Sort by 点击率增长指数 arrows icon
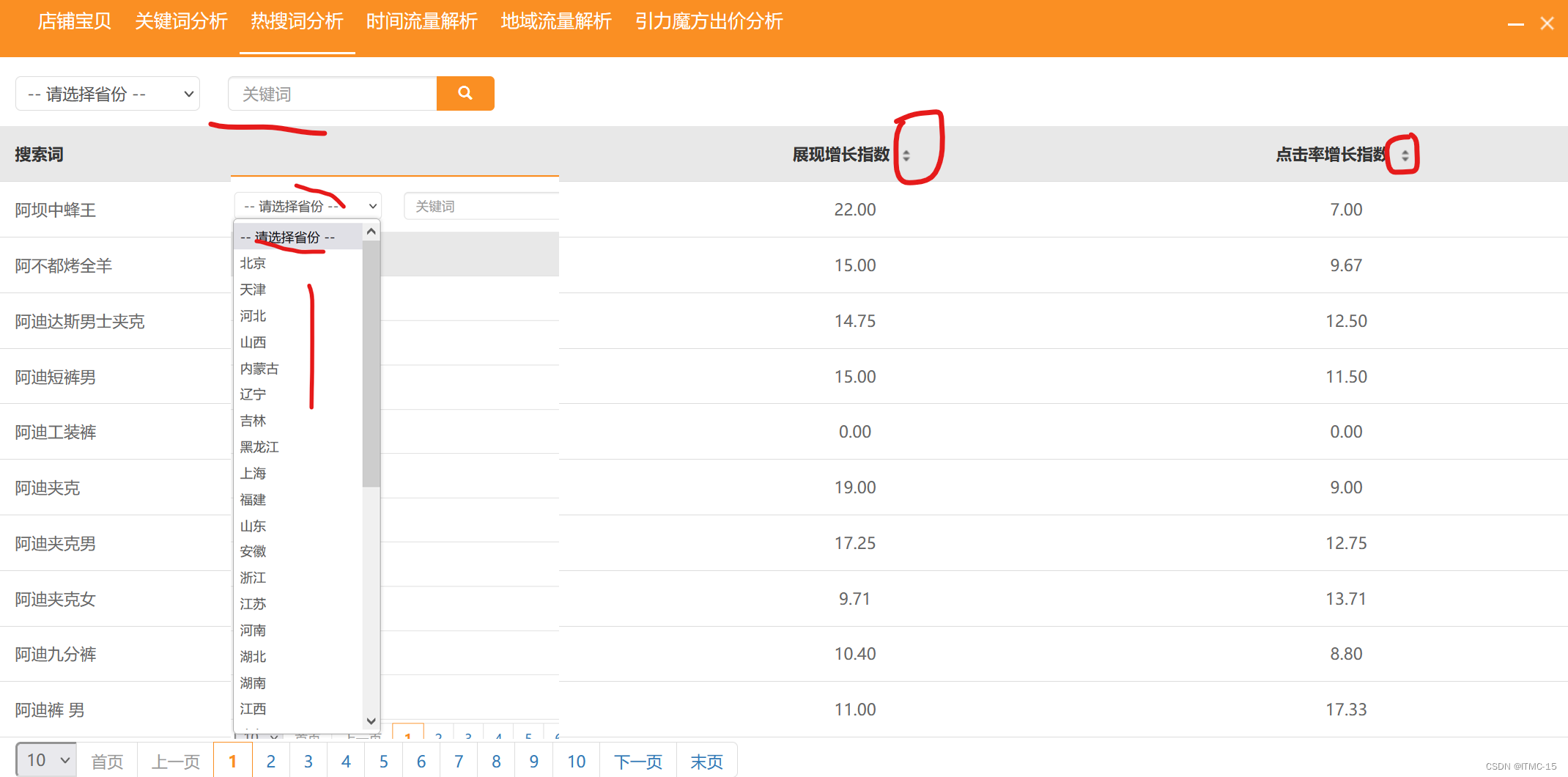The width and height of the screenshot is (1568, 777). pyautogui.click(x=1405, y=155)
